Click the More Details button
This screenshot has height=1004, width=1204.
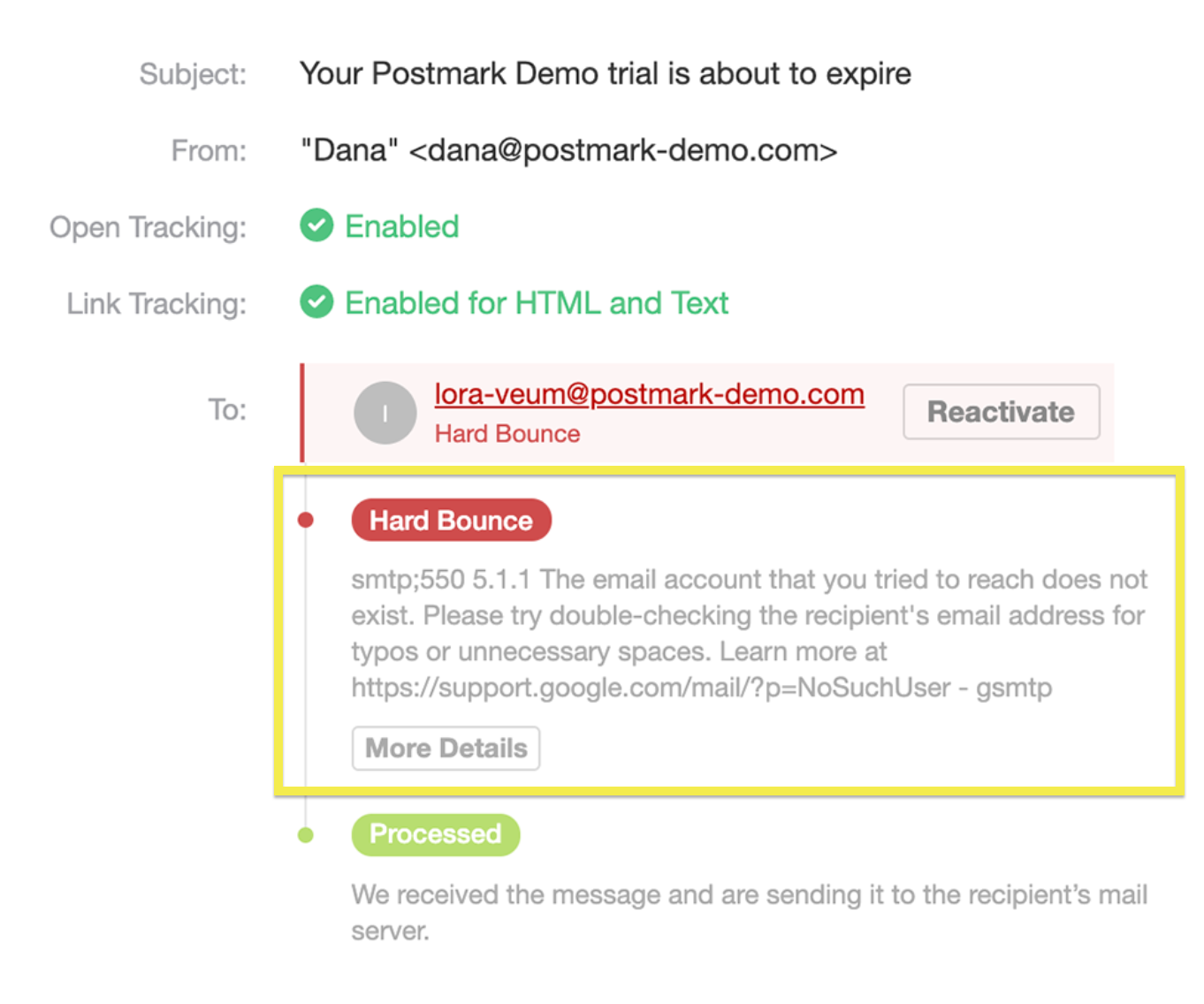click(x=446, y=749)
